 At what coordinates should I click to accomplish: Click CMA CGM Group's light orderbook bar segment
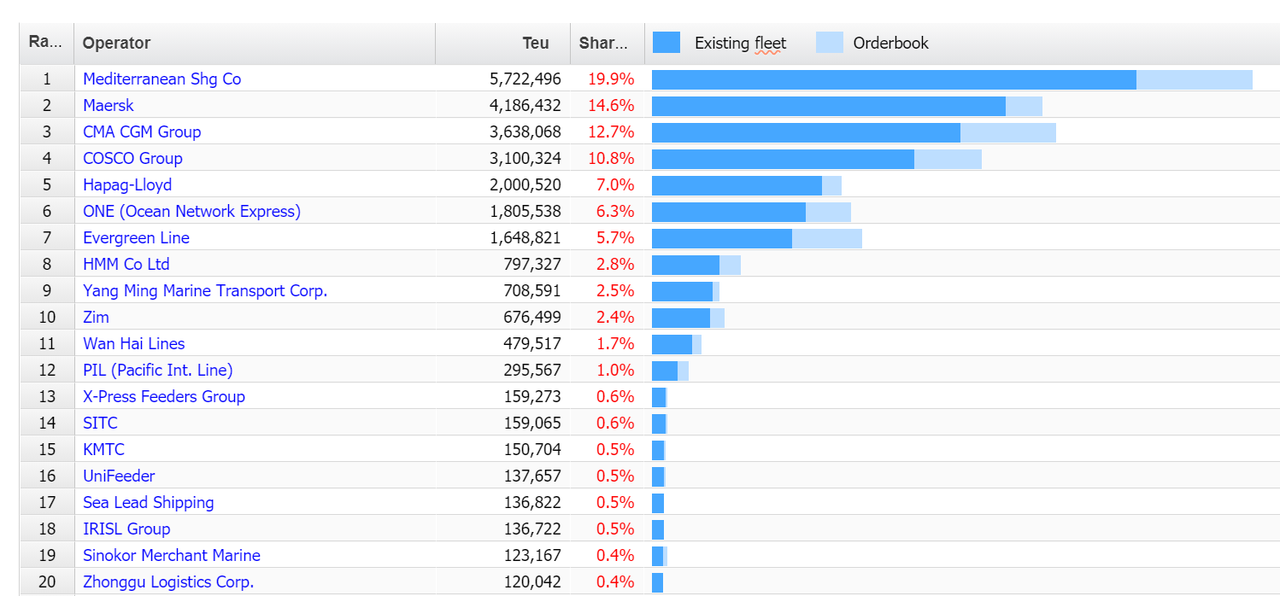click(x=1008, y=132)
